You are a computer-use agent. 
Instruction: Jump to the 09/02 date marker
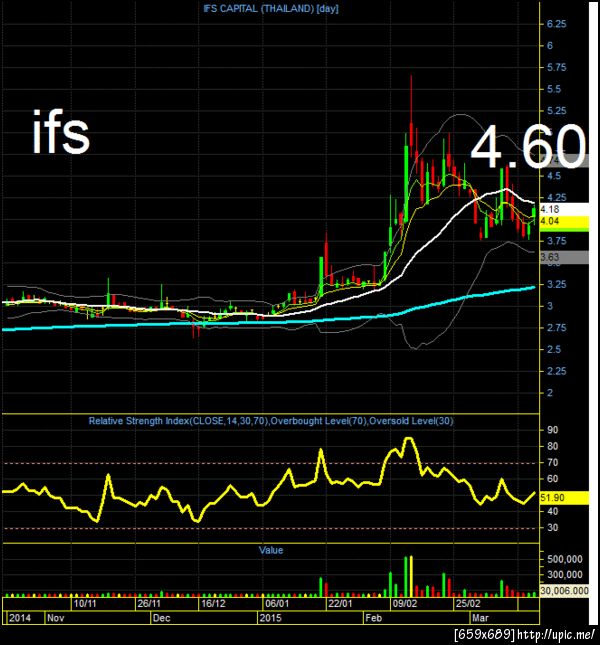[x=405, y=604]
